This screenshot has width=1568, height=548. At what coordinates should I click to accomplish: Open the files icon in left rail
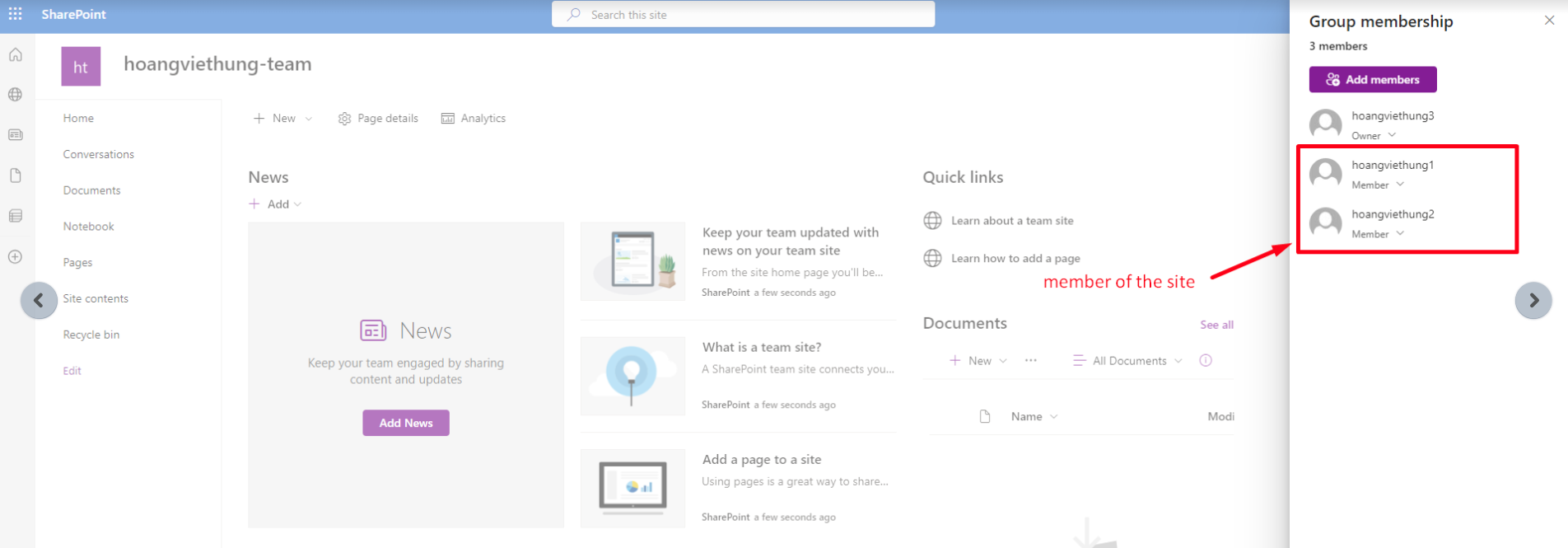(16, 176)
